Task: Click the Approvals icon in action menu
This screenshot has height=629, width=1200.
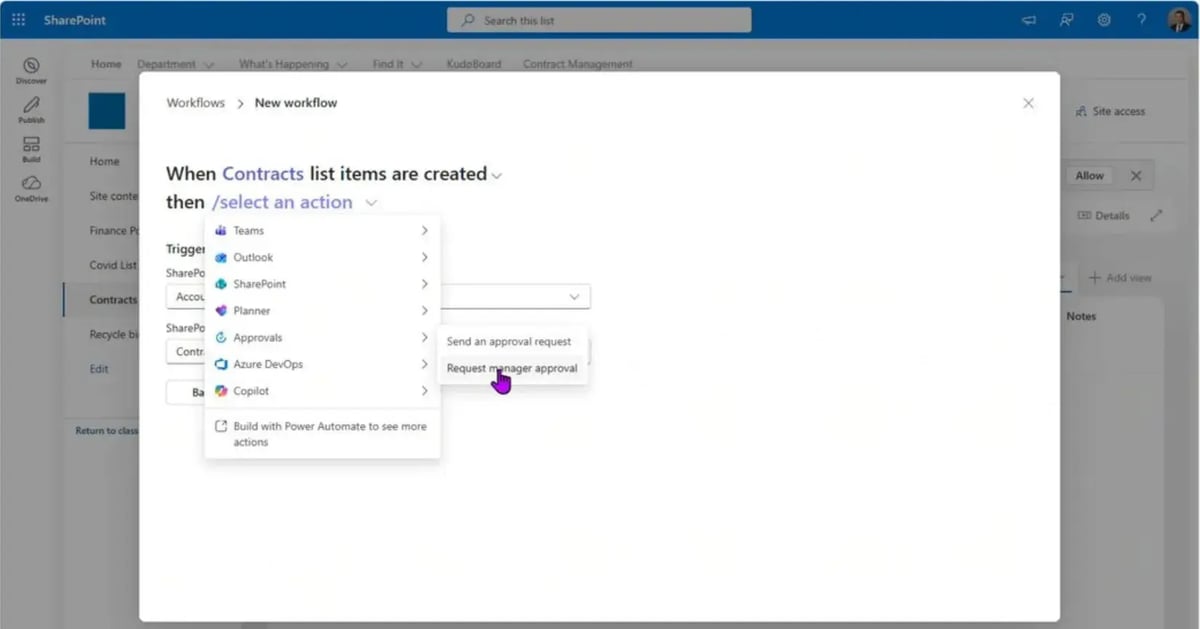Action: tap(222, 338)
